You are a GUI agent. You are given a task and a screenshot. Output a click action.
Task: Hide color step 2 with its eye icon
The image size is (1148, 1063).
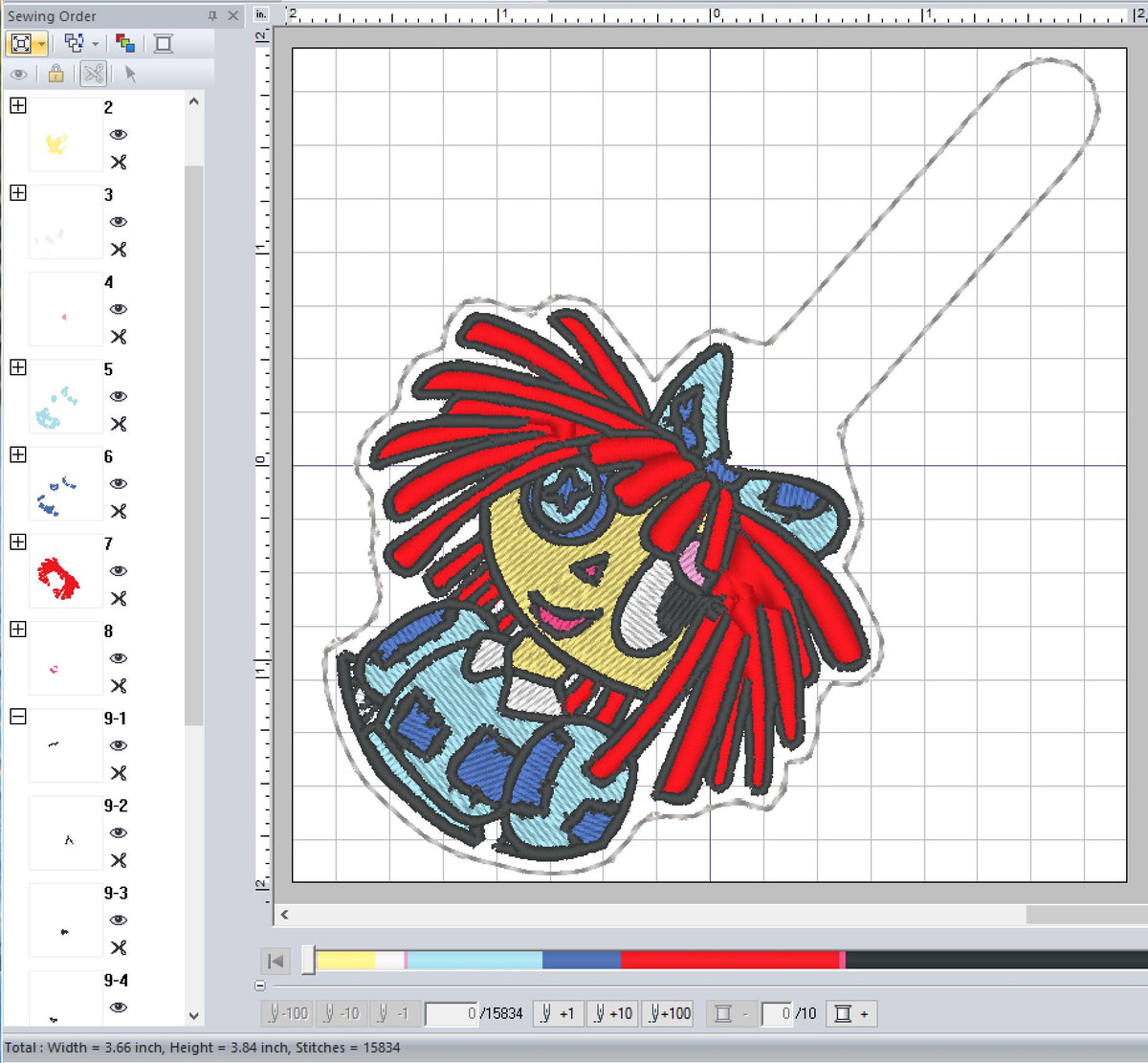pos(119,135)
